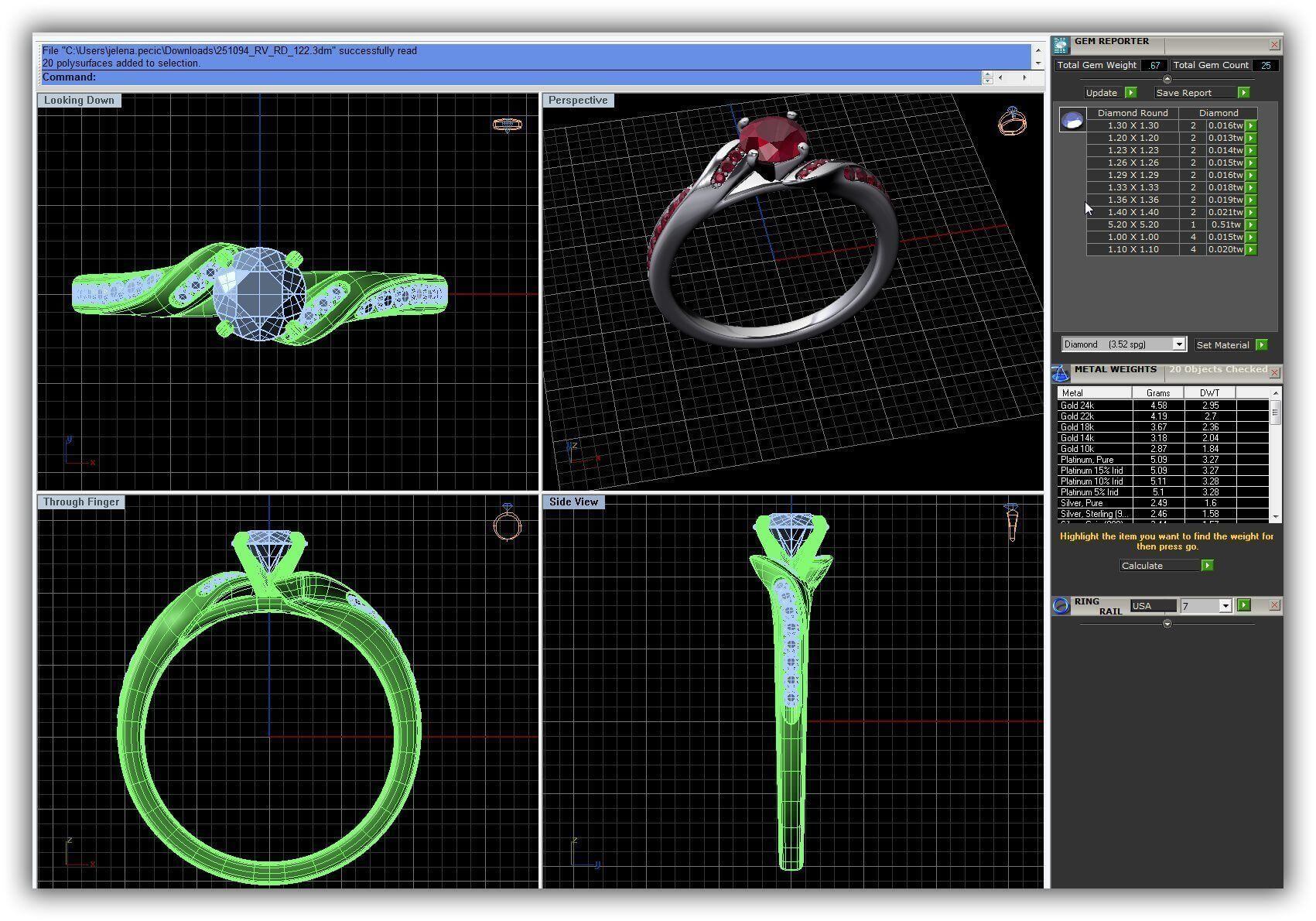1316x921 pixels.
Task: Activate the Perspective viewport label
Action: (x=578, y=101)
